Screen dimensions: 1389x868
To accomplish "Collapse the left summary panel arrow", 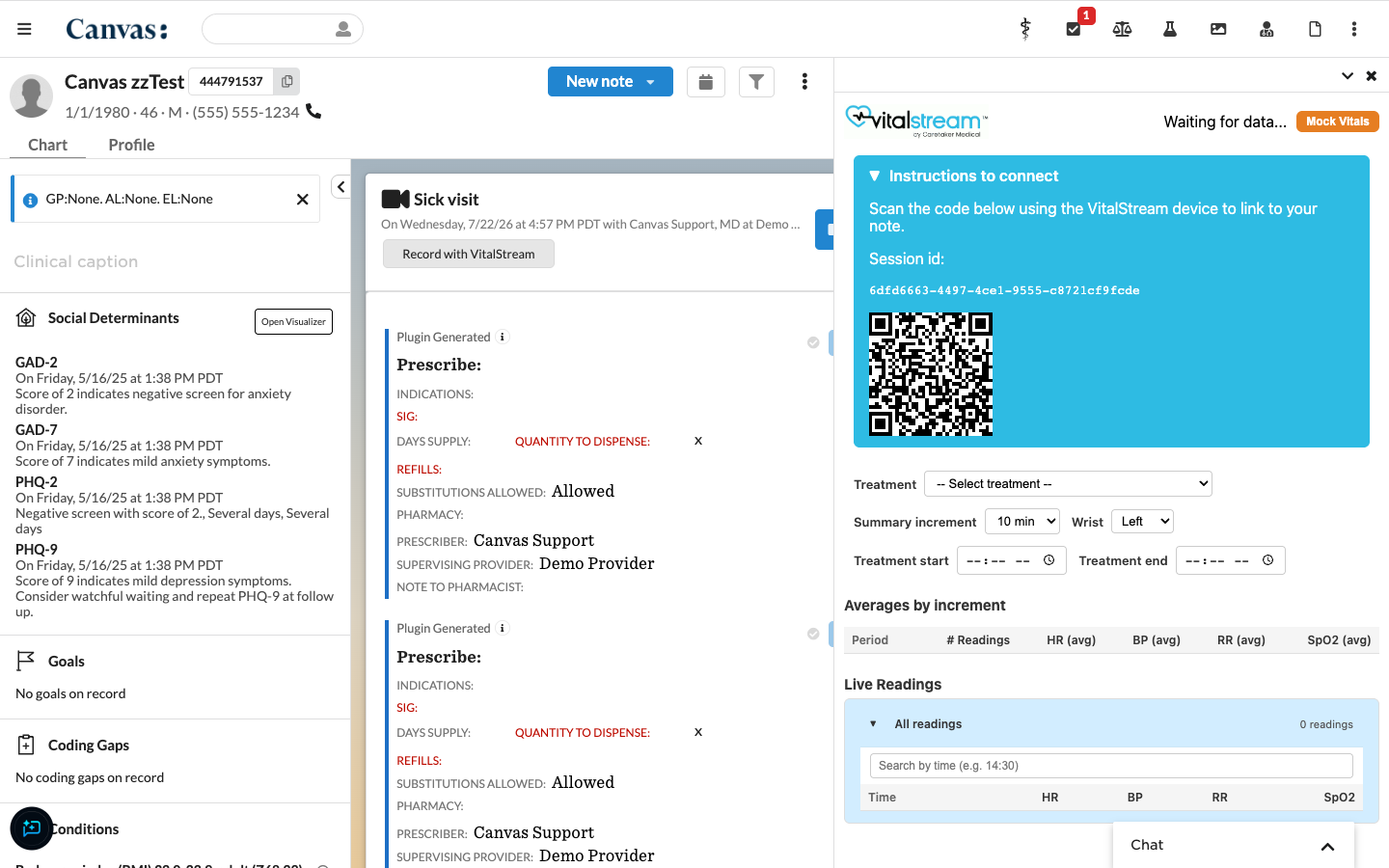I will [x=340, y=187].
